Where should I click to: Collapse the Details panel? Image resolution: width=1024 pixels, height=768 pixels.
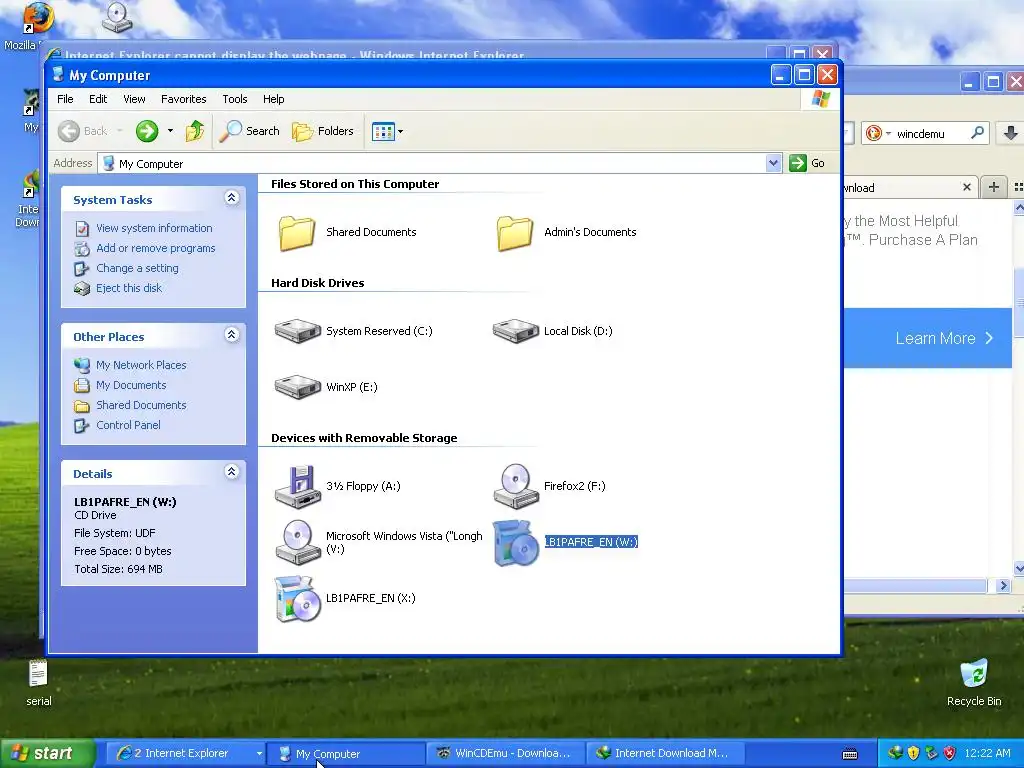(231, 472)
